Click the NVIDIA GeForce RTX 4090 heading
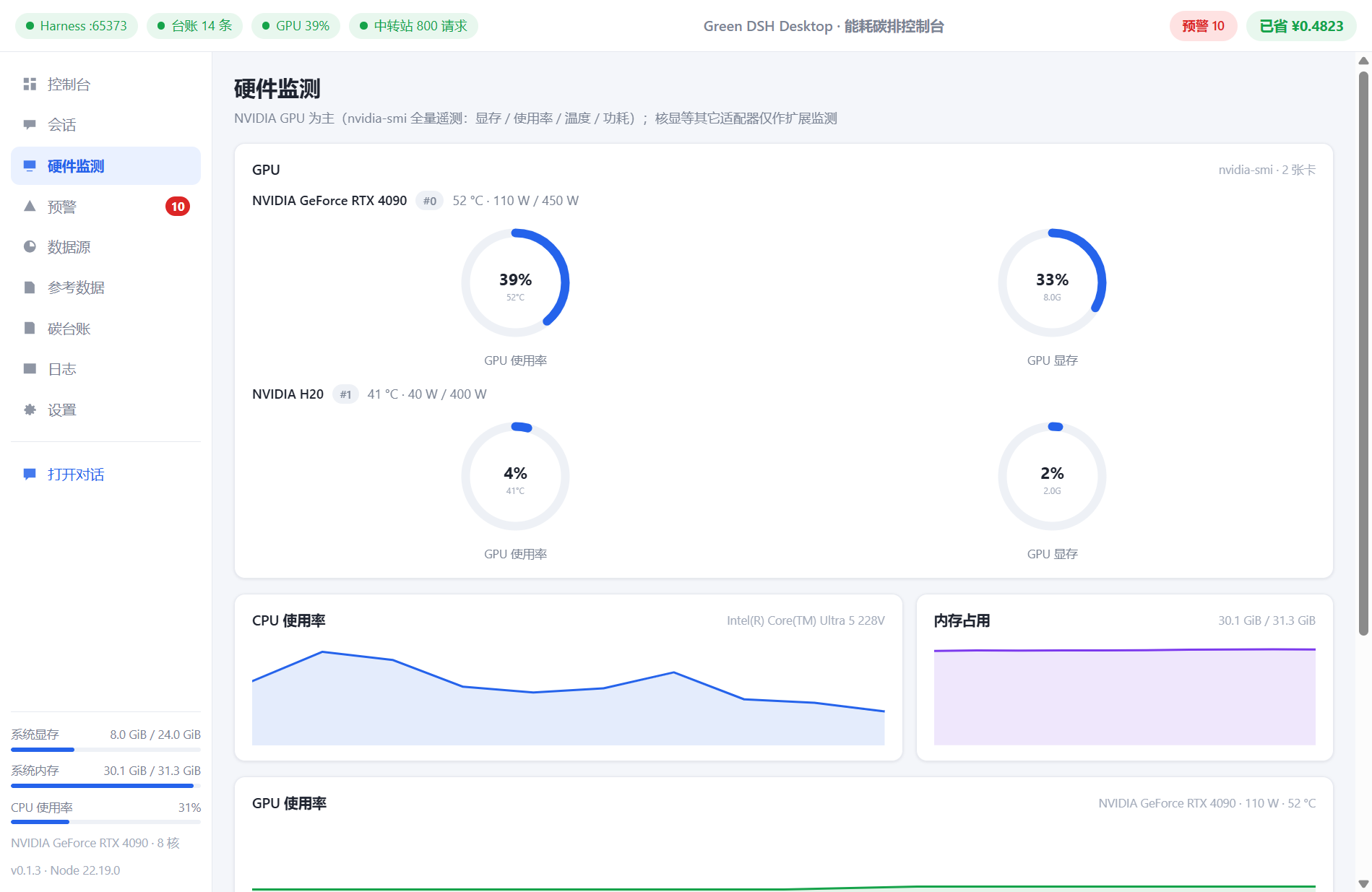 click(329, 201)
